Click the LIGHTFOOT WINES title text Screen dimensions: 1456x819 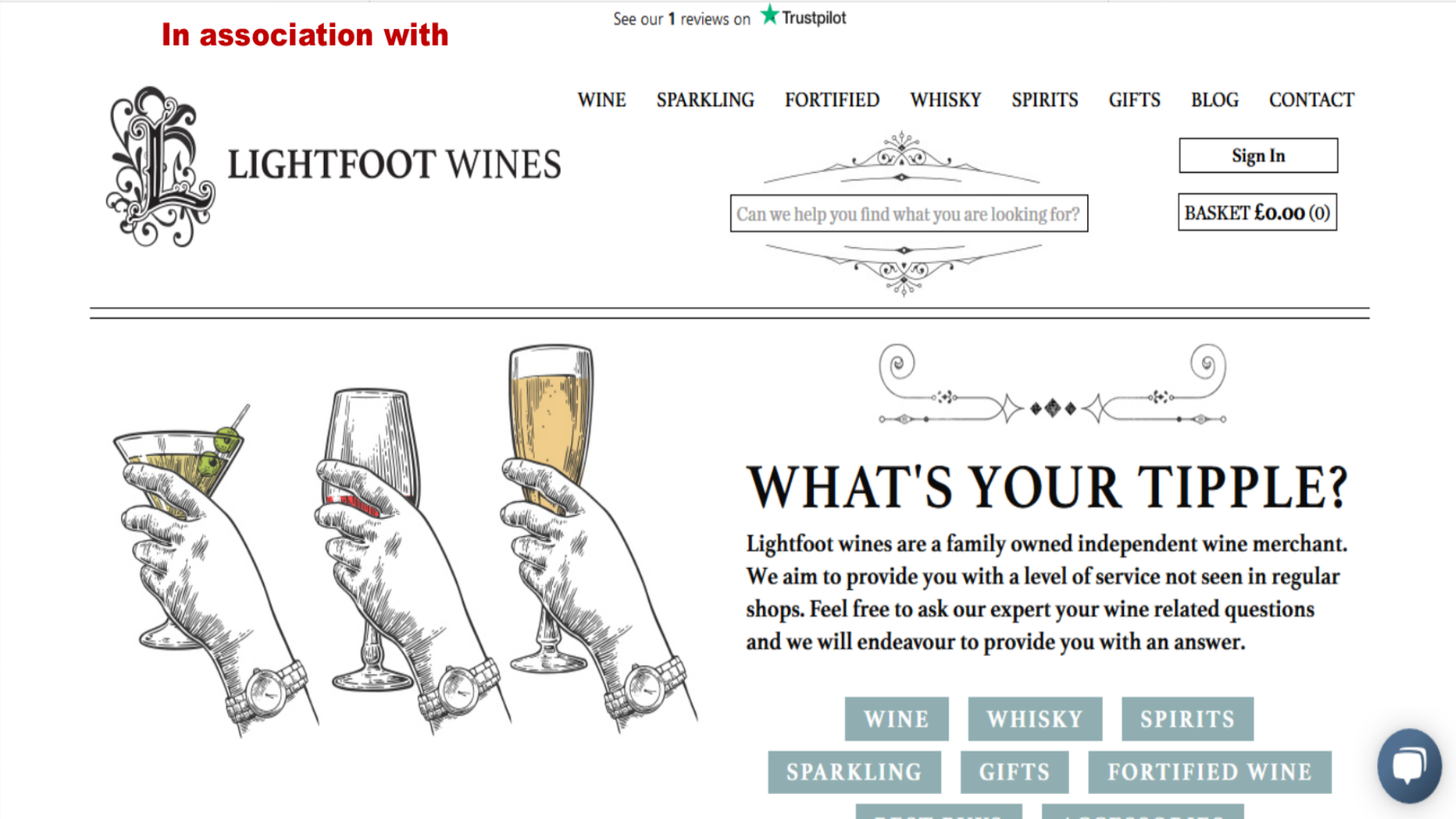tap(394, 165)
